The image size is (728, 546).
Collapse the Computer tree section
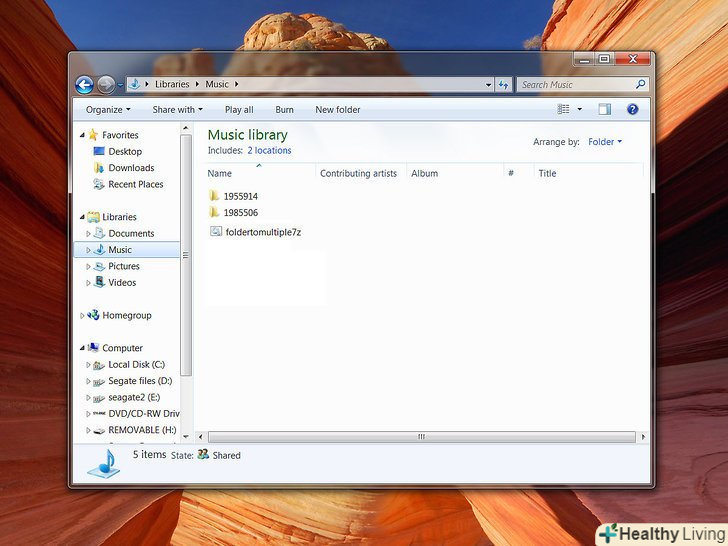coord(81,348)
